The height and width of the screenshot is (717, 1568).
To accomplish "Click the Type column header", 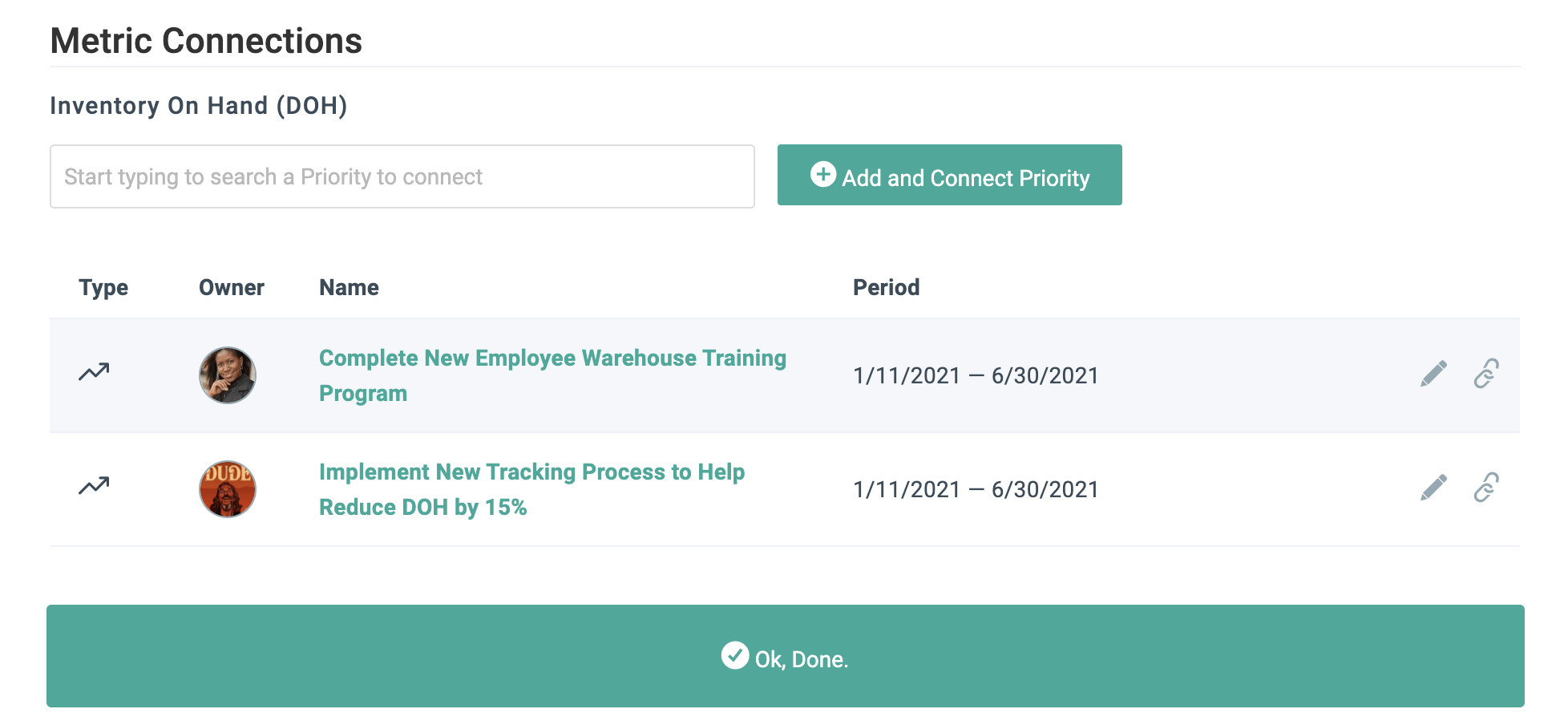I will [x=103, y=287].
